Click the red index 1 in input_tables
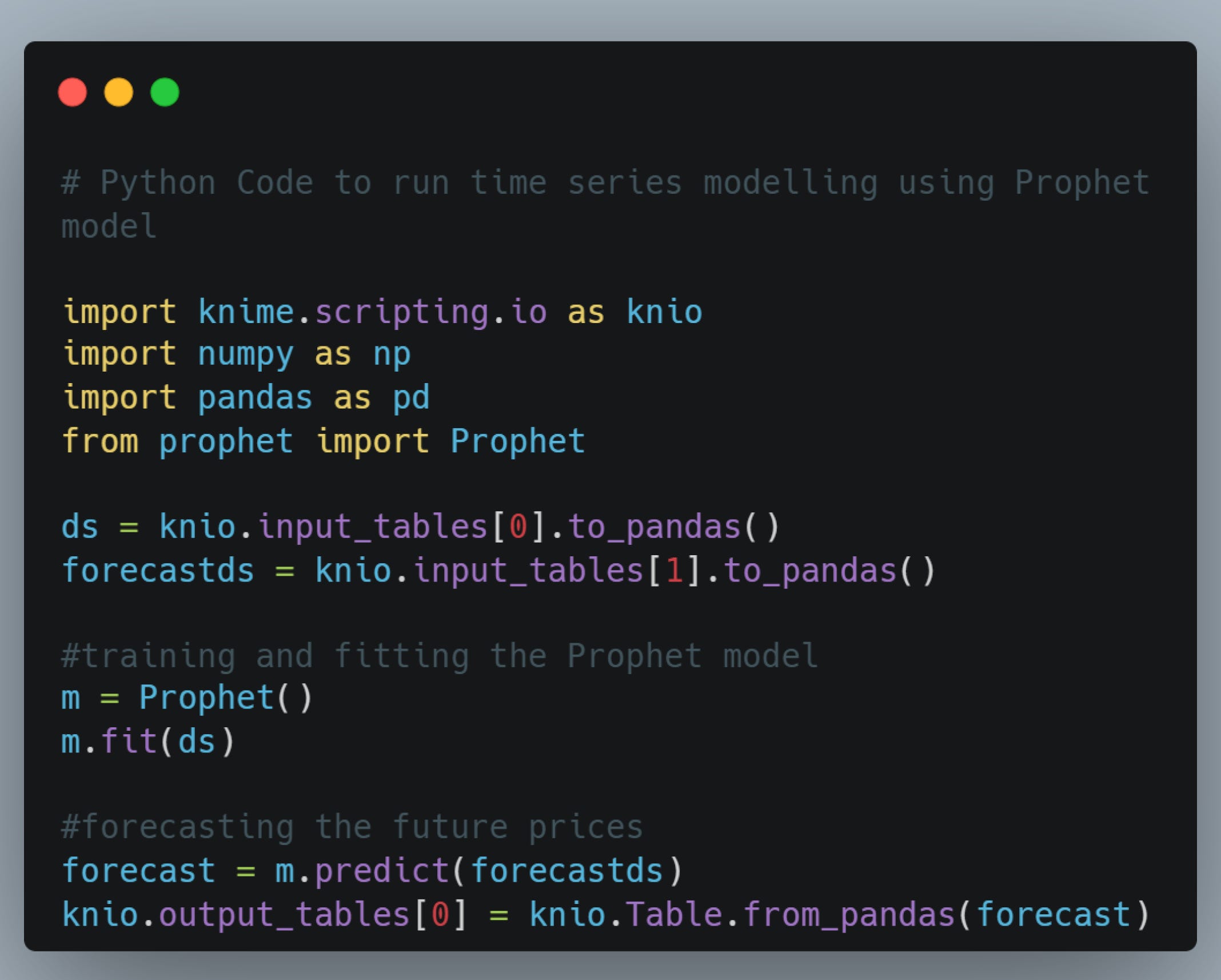This screenshot has width=1221, height=980. (x=674, y=571)
